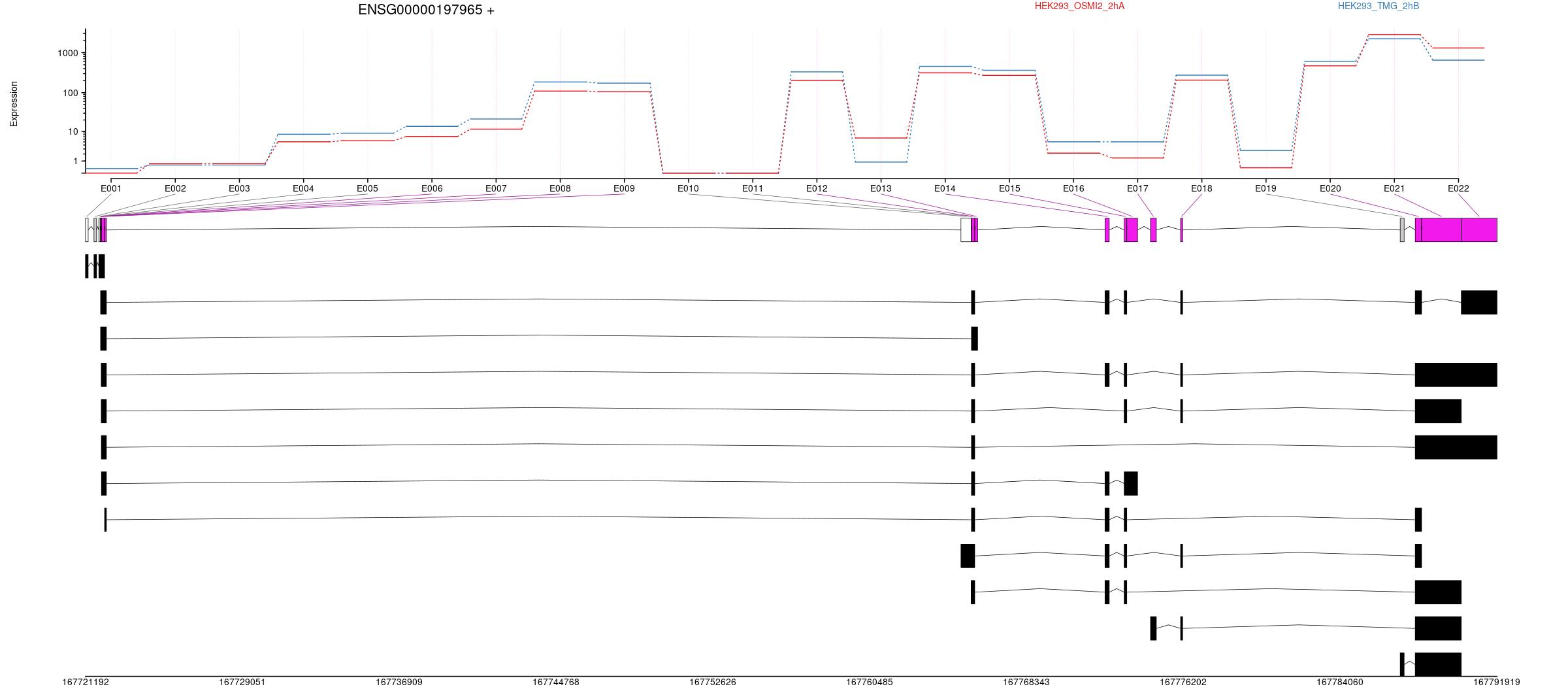
Task: Click genomic coordinate 167784060
Action: 1340,682
